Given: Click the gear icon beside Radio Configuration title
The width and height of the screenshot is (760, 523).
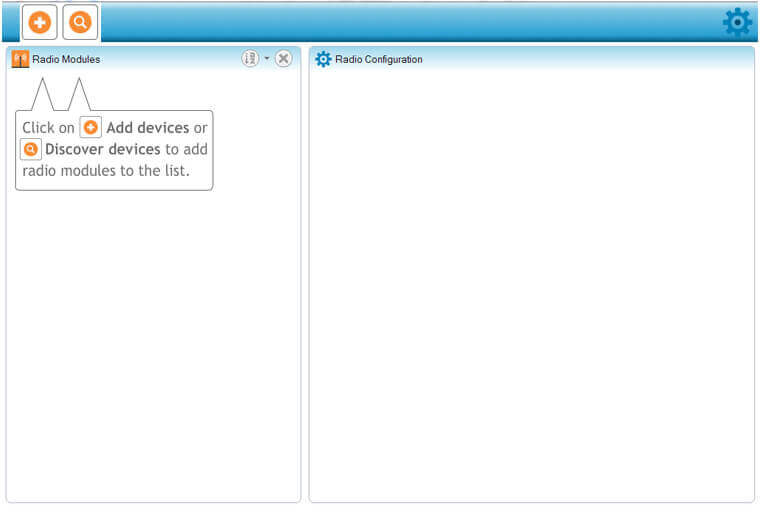Looking at the screenshot, I should (323, 59).
